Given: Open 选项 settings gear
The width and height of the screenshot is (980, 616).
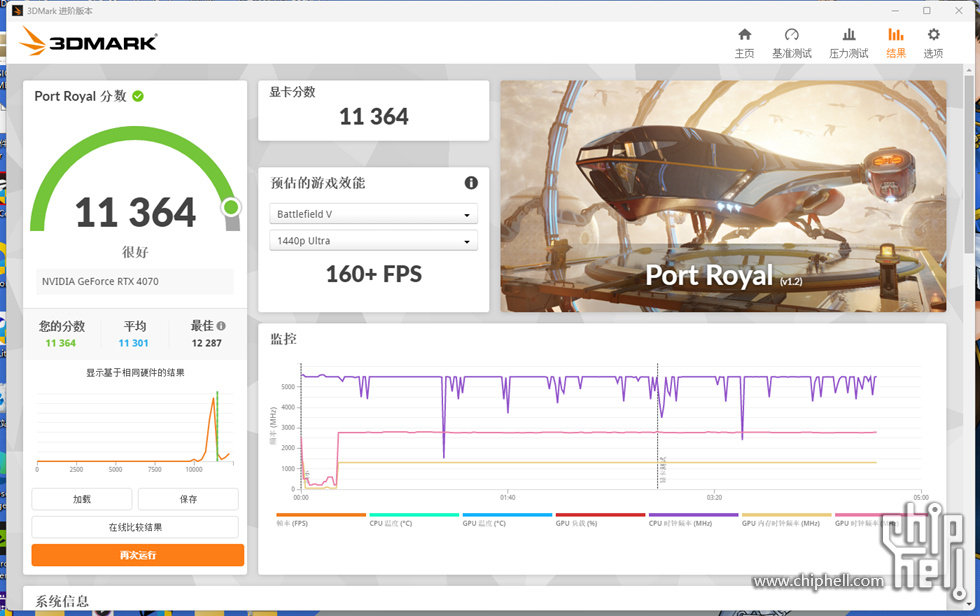Looking at the screenshot, I should tap(933, 43).
